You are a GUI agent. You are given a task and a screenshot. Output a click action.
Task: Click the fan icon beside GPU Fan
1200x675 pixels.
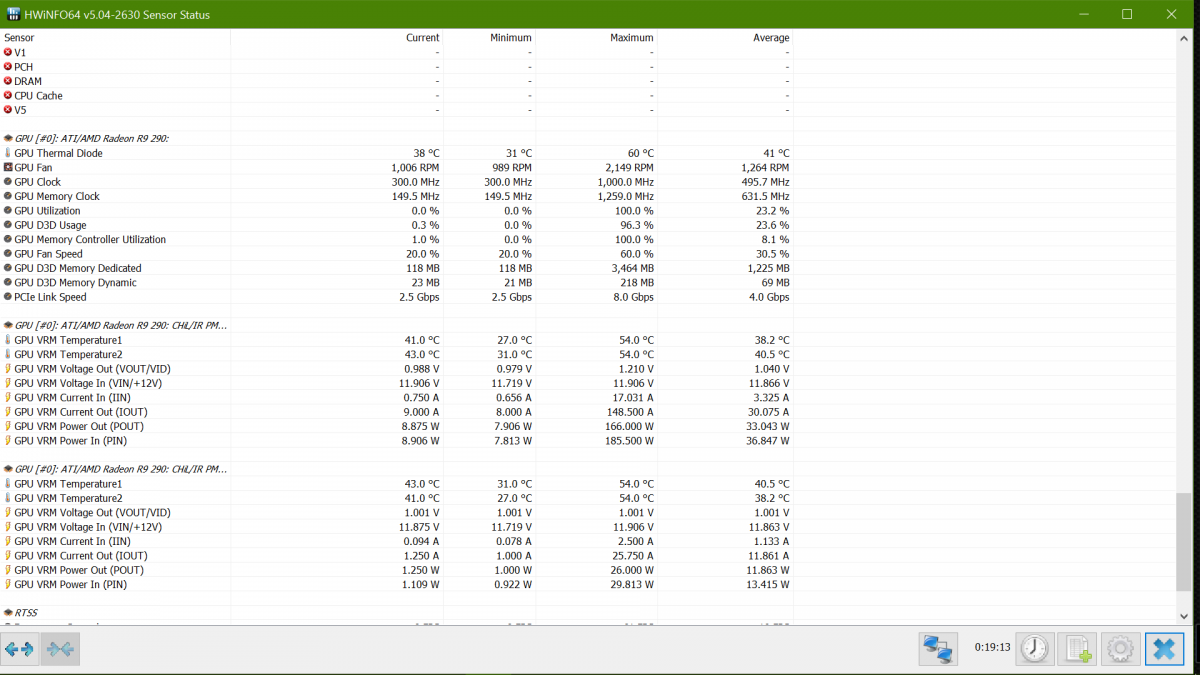pos(8,168)
